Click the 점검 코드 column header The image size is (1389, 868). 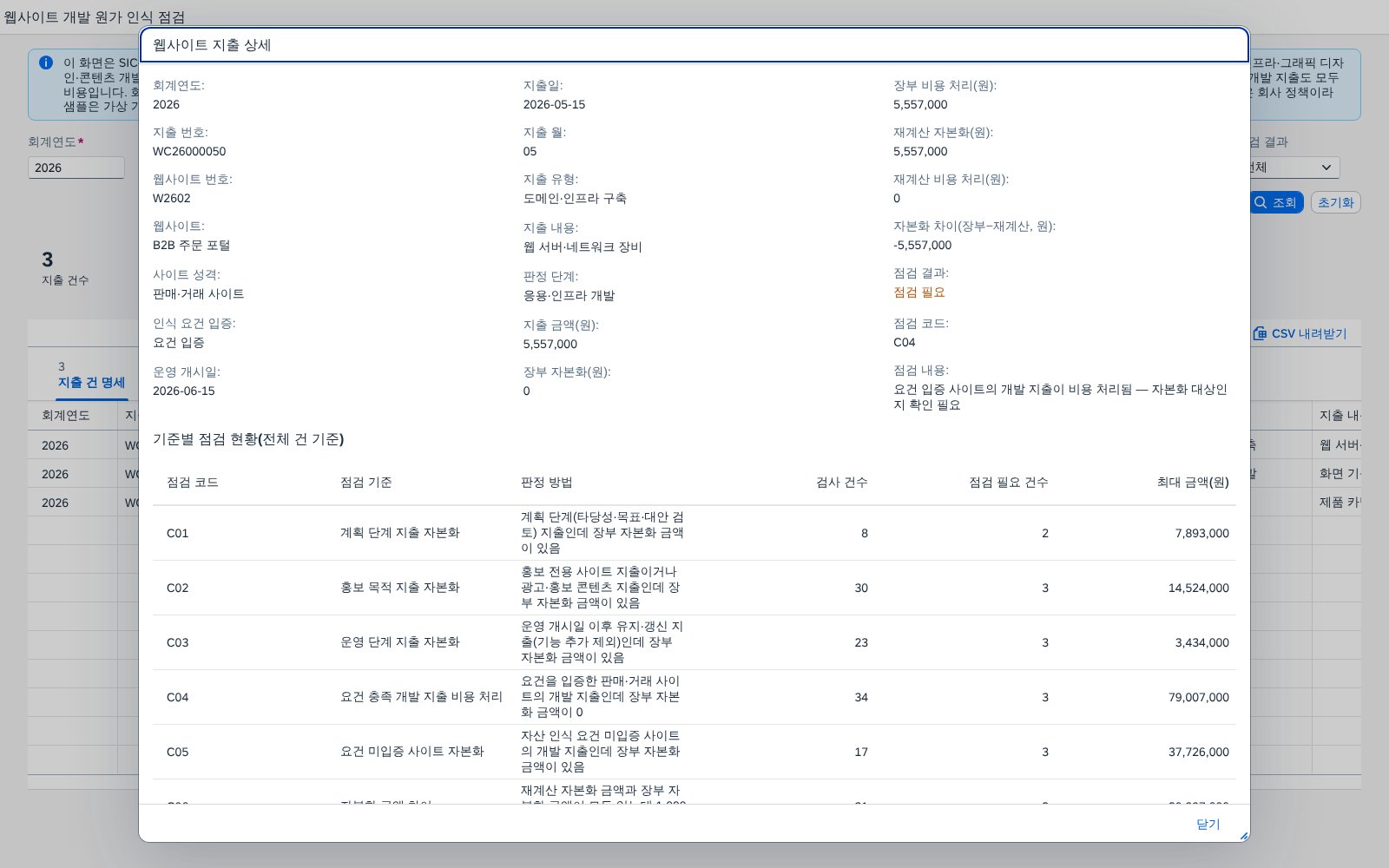(193, 482)
